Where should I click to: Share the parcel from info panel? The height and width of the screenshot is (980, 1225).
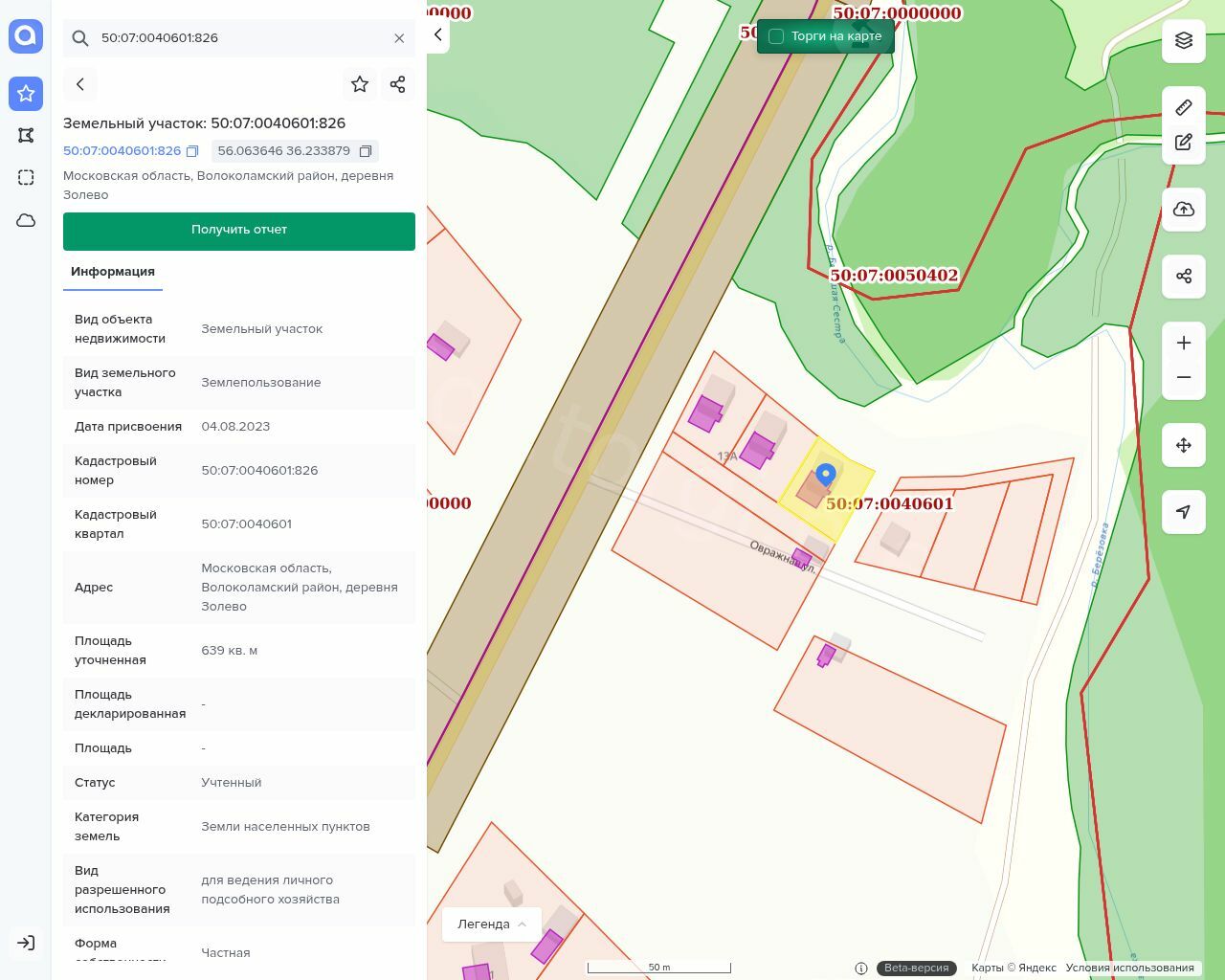(398, 84)
